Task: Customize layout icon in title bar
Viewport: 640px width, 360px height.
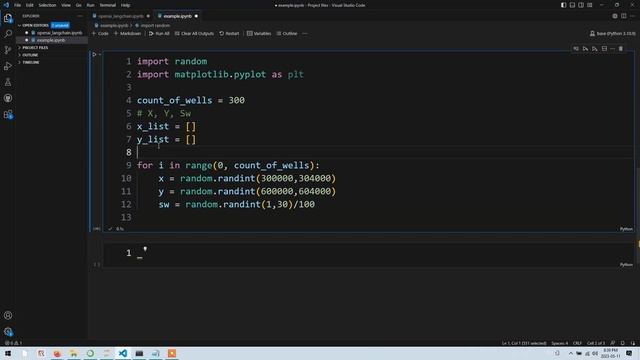Action: pyautogui.click(x=590, y=5)
